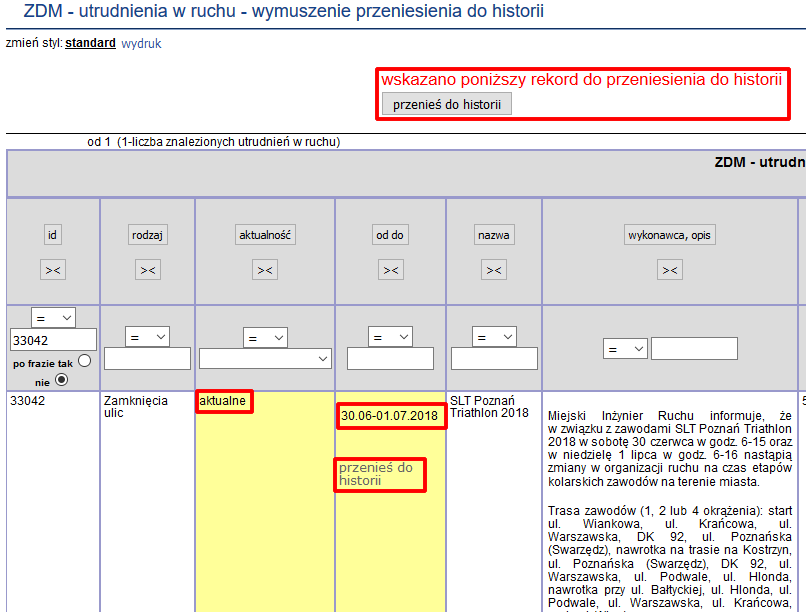Open the operator dropdown for nazwa filter
Image resolution: width=806 pixels, height=612 pixels.
point(494,337)
